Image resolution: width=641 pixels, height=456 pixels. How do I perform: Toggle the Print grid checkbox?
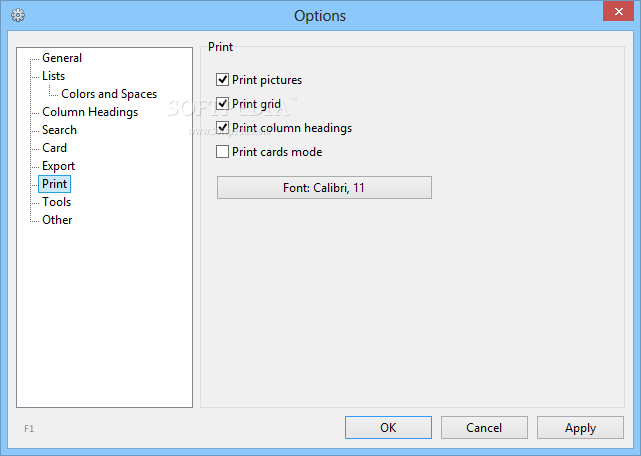coord(223,104)
